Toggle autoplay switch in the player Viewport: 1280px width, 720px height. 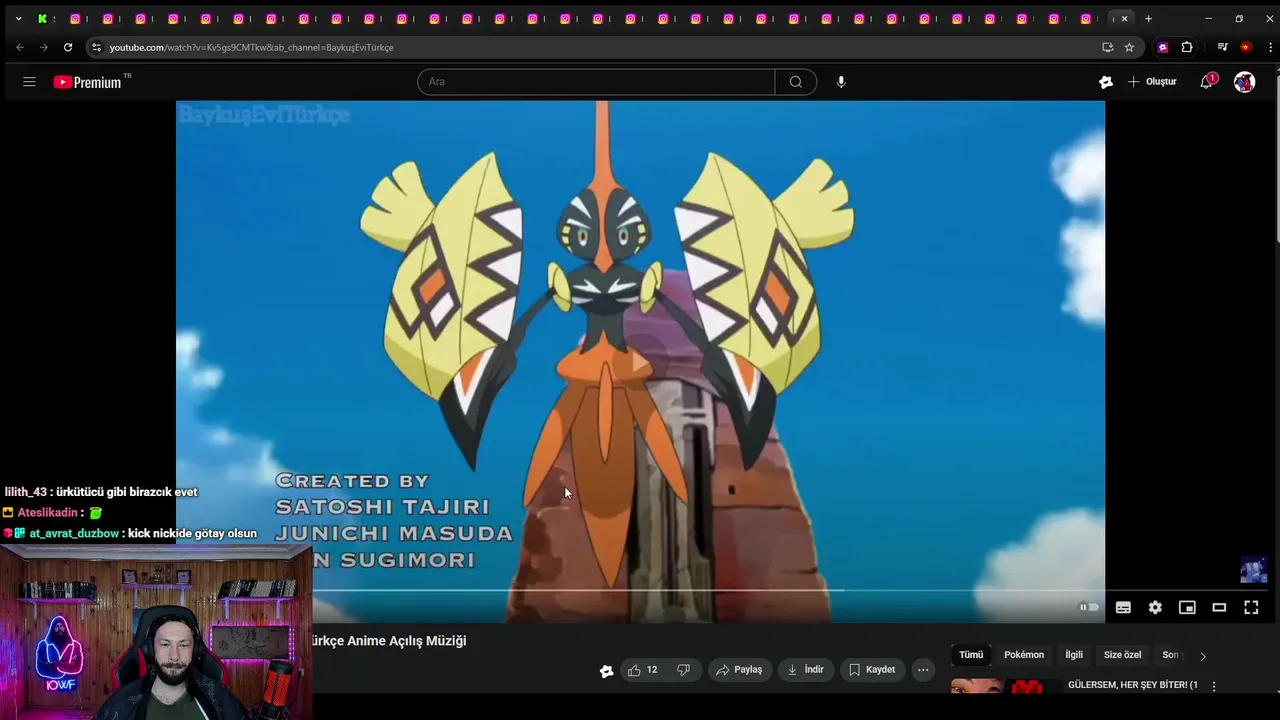click(1089, 607)
